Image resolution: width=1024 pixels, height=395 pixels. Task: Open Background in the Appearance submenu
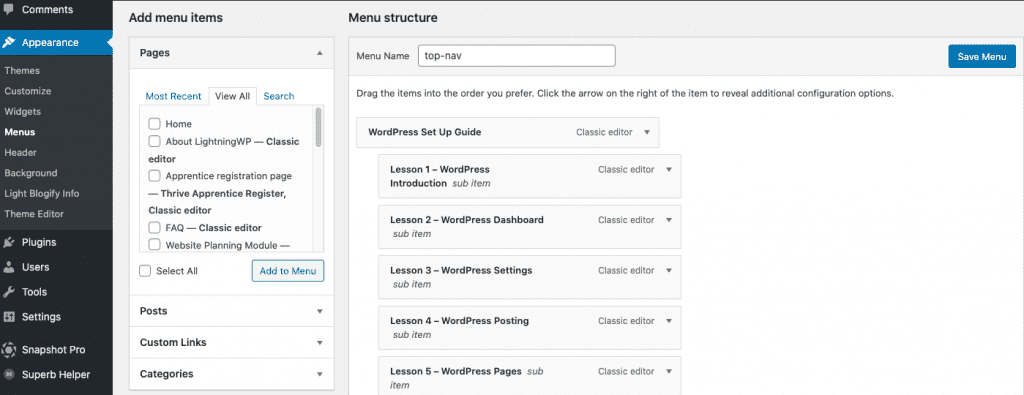click(x=31, y=173)
